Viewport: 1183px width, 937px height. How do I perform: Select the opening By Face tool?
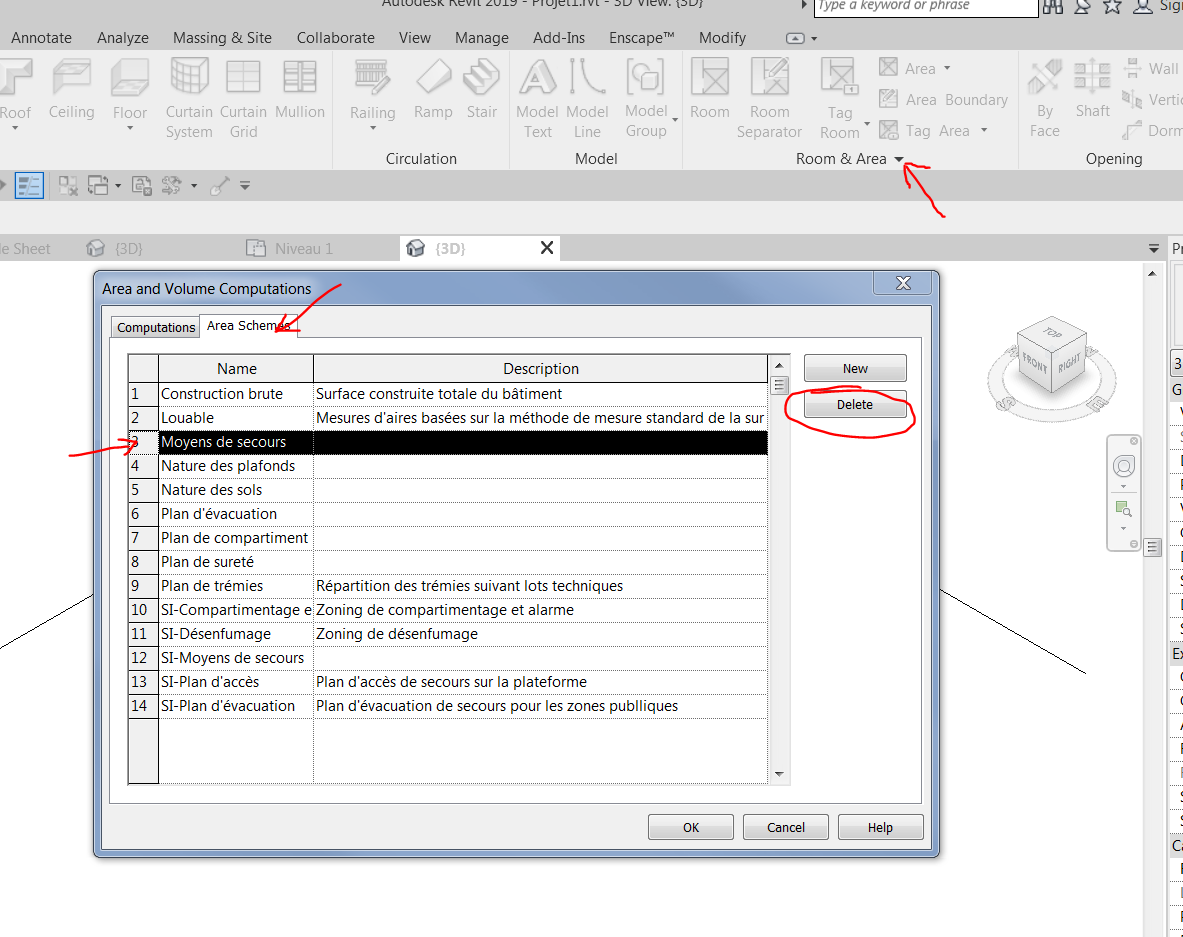point(1045,98)
